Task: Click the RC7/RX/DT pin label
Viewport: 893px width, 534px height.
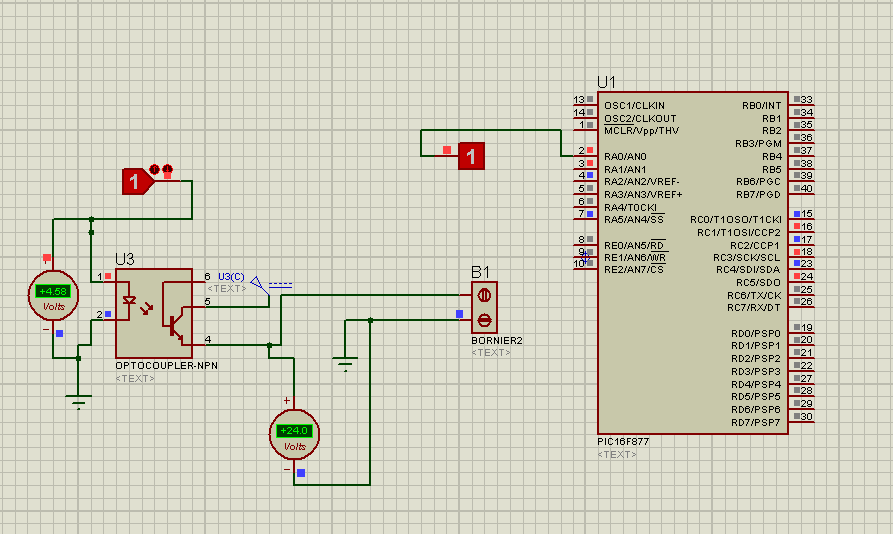Action: (x=754, y=308)
